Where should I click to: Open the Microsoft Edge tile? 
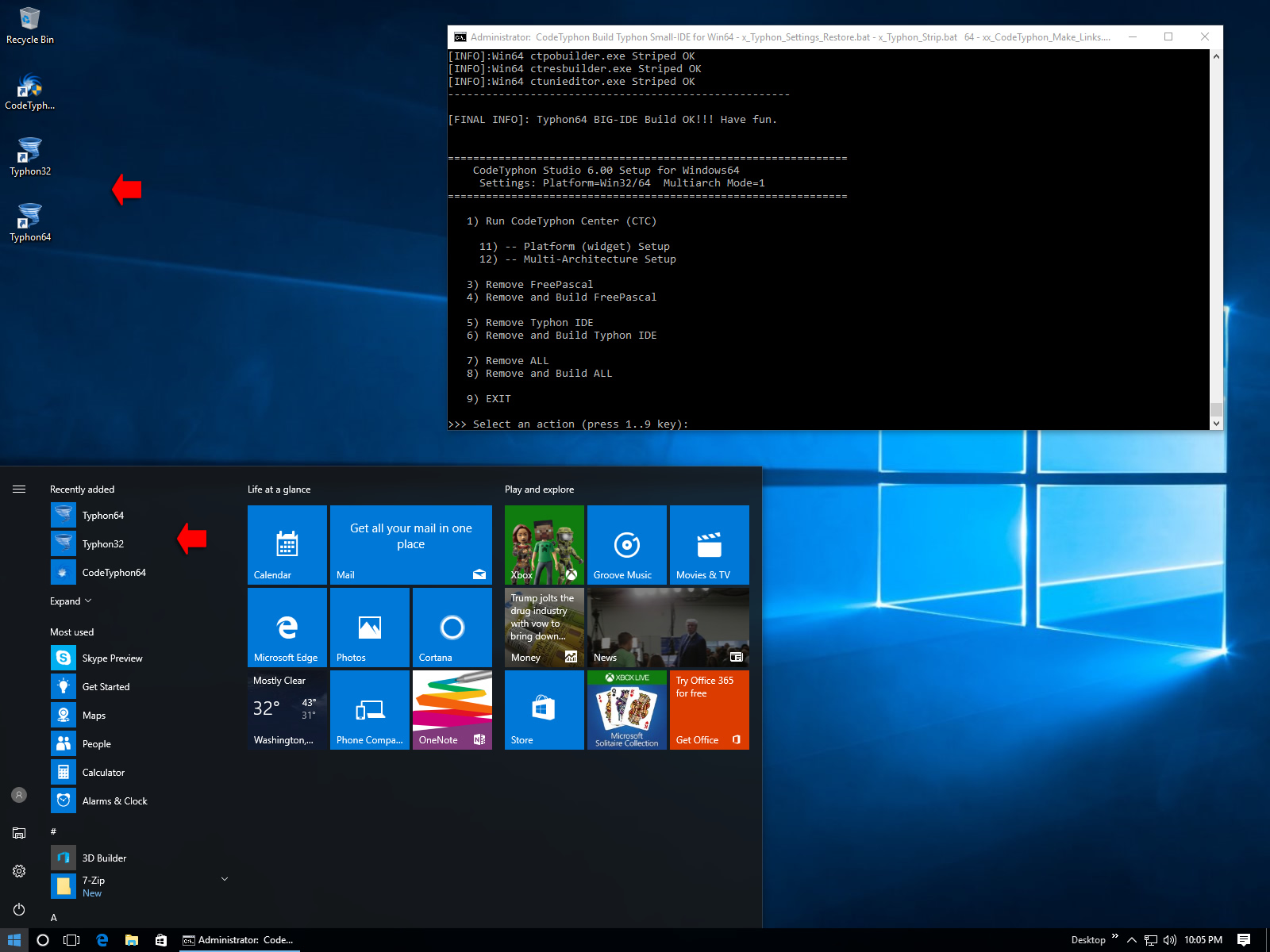[x=287, y=628]
